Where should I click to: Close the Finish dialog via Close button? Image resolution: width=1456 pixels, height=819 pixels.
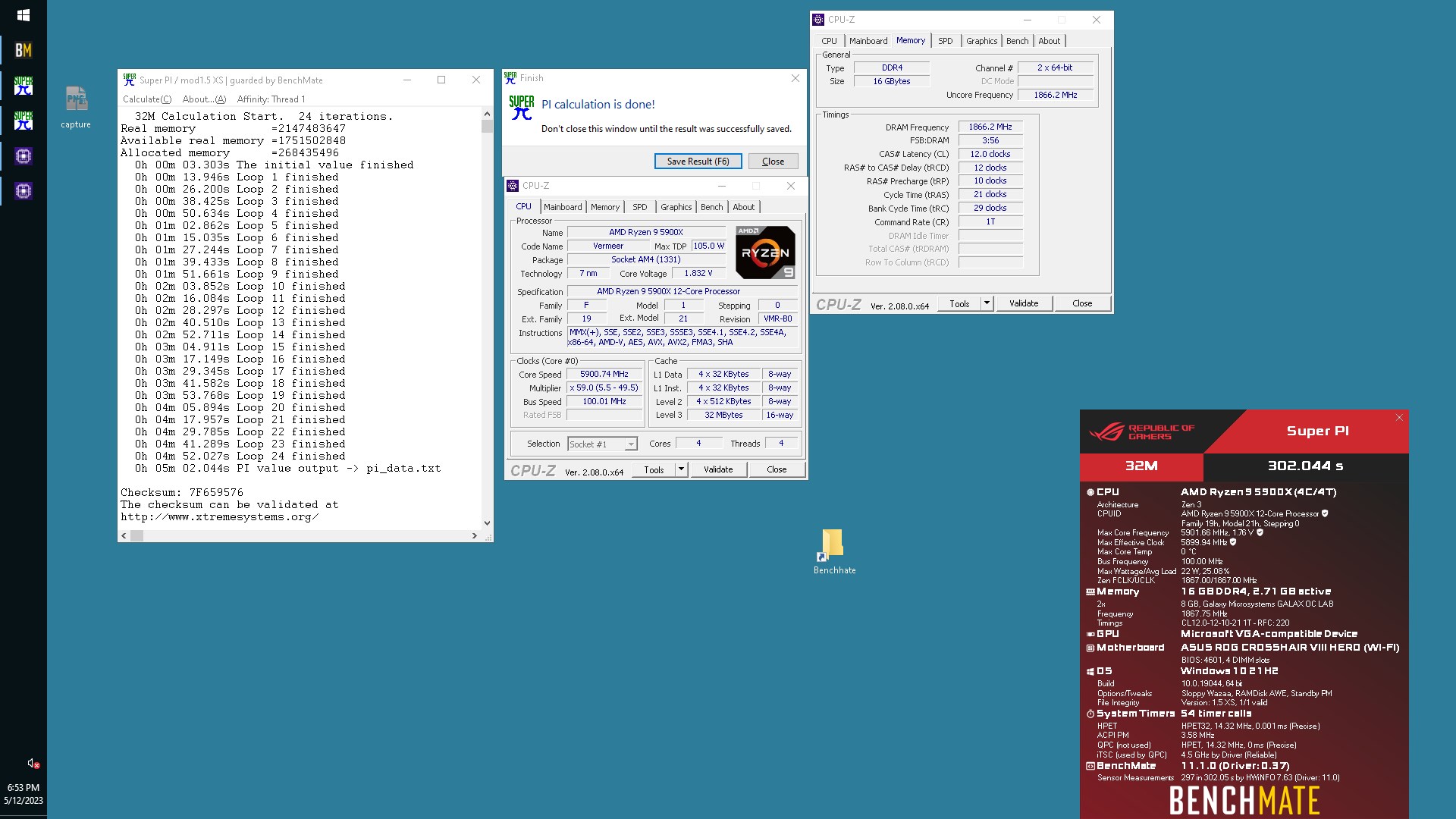(773, 162)
